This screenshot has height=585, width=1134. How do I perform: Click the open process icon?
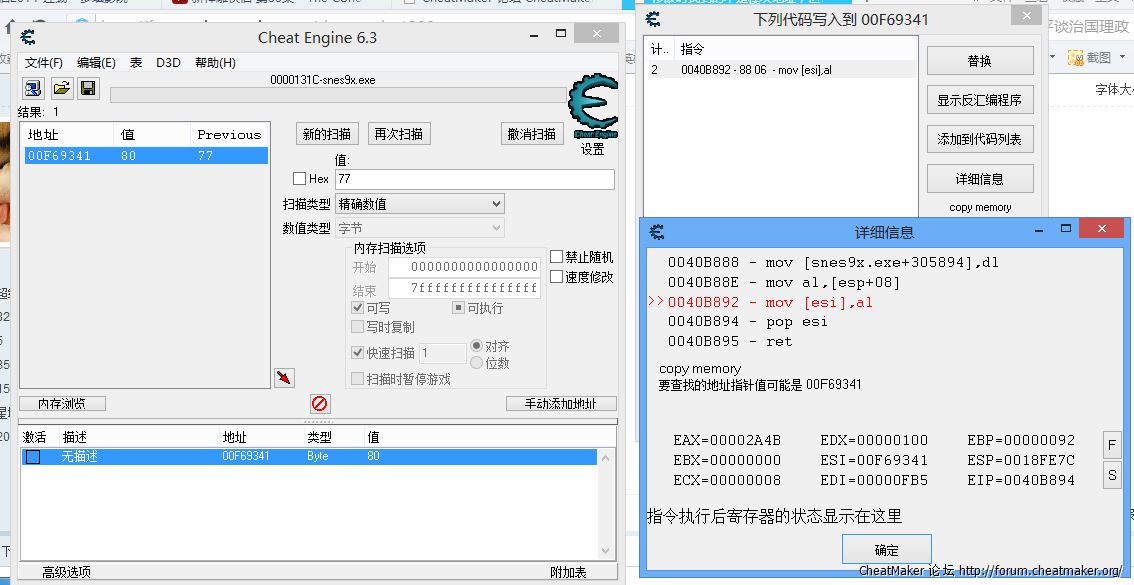pos(34,88)
